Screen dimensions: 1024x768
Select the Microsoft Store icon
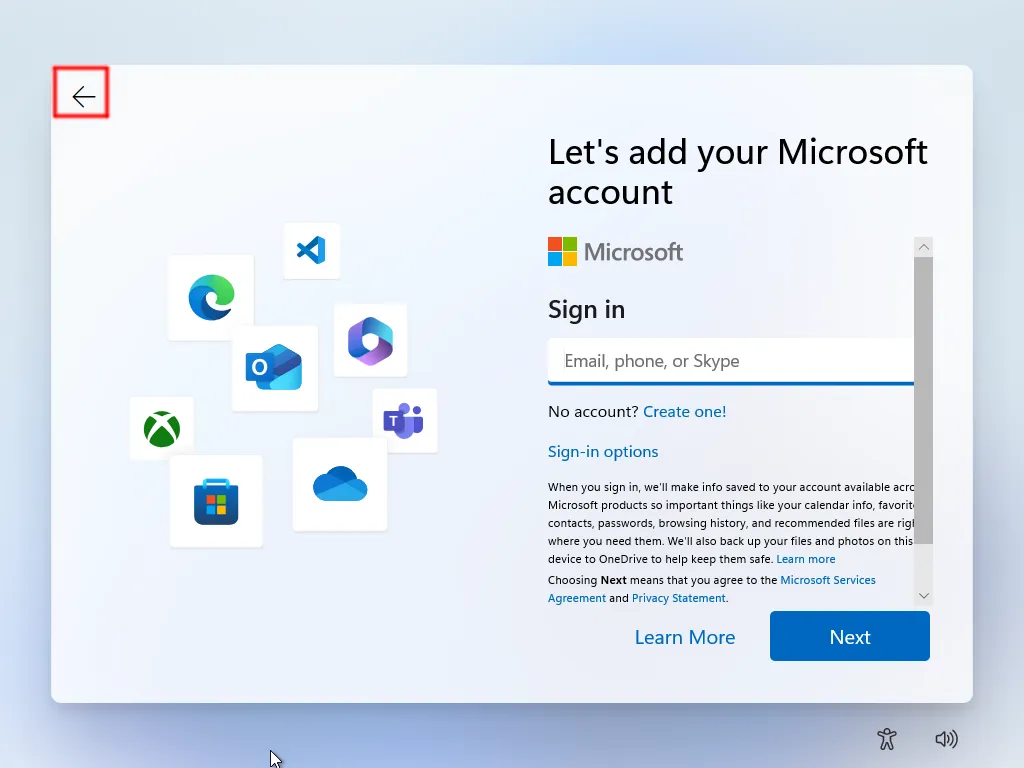(x=216, y=501)
